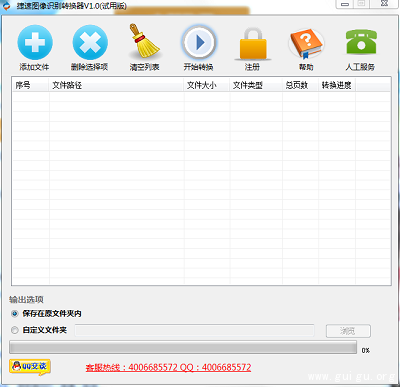
Task: Click the conversion progress bar
Action: 183,347
